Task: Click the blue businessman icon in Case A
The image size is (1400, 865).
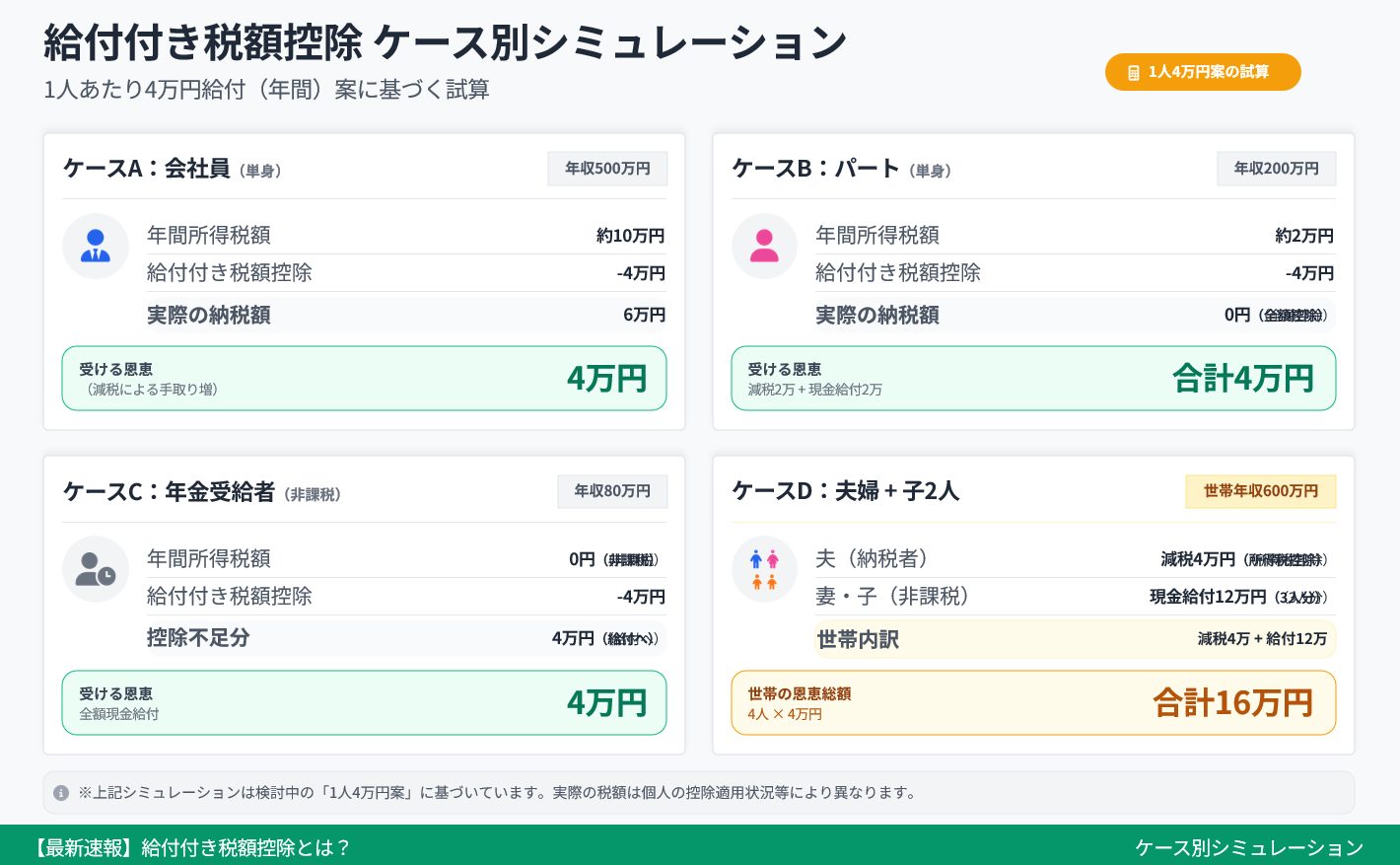Action: [x=96, y=246]
